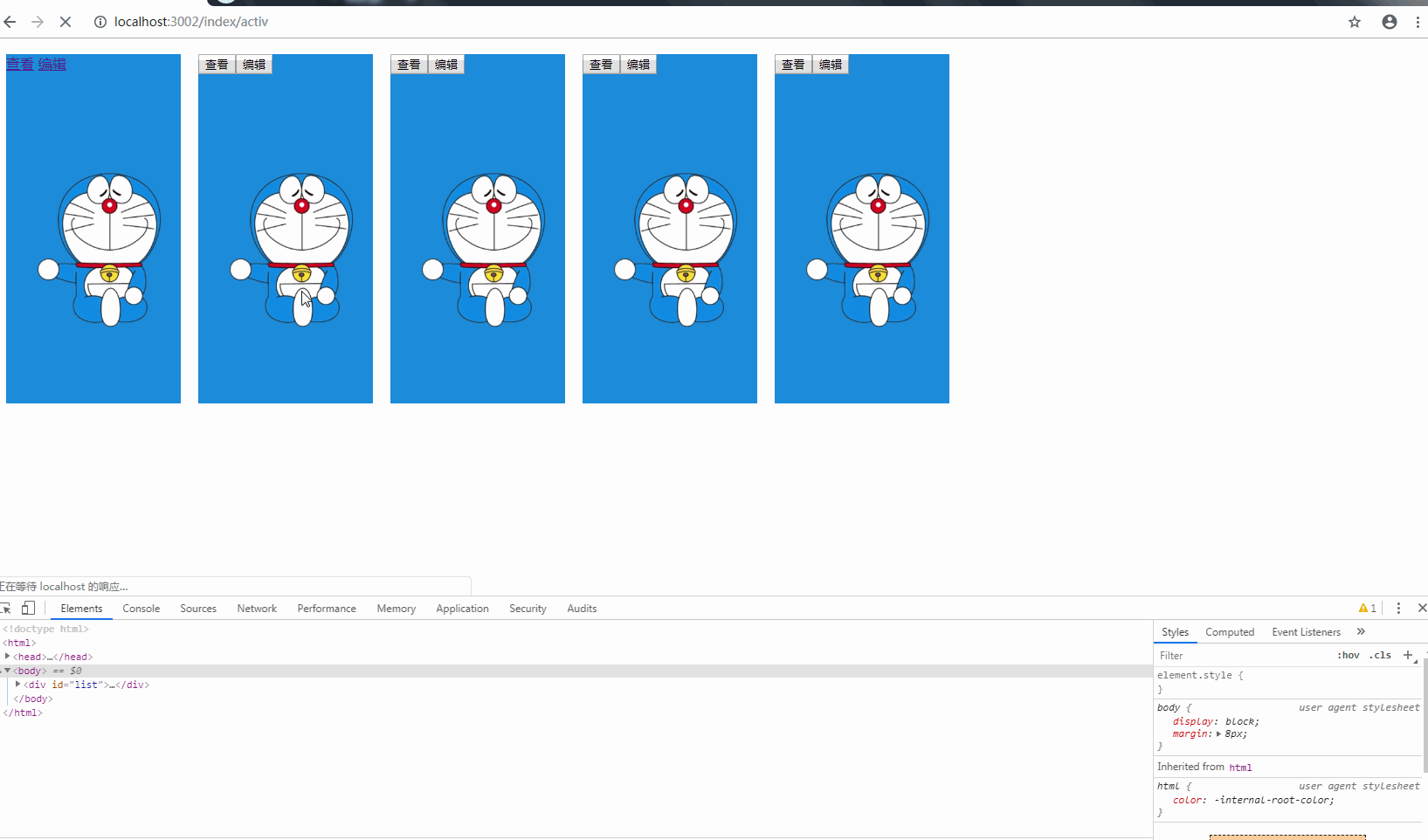Click the DevTools warning count indicator
This screenshot has width=1428, height=840.
(x=1368, y=609)
